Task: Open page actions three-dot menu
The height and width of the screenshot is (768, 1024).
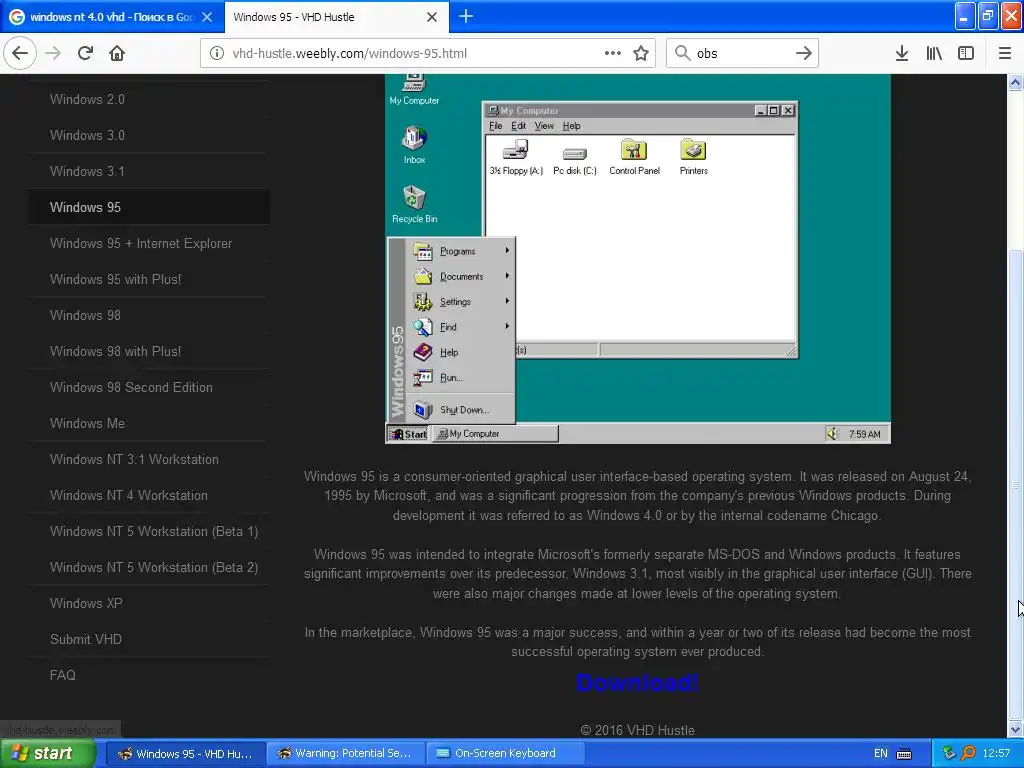Action: pos(613,53)
